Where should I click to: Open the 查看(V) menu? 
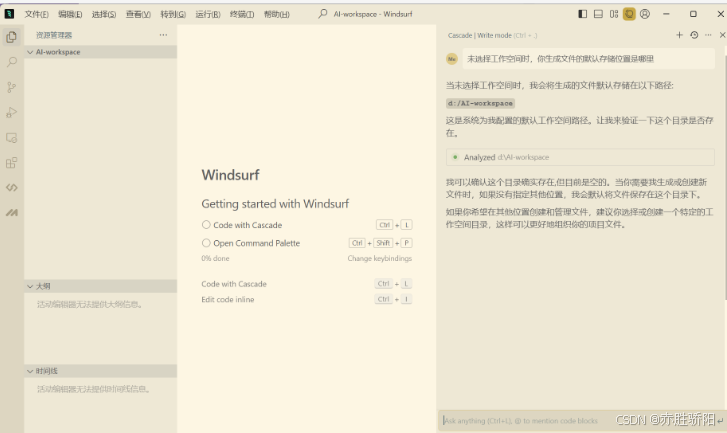pyautogui.click(x=138, y=14)
